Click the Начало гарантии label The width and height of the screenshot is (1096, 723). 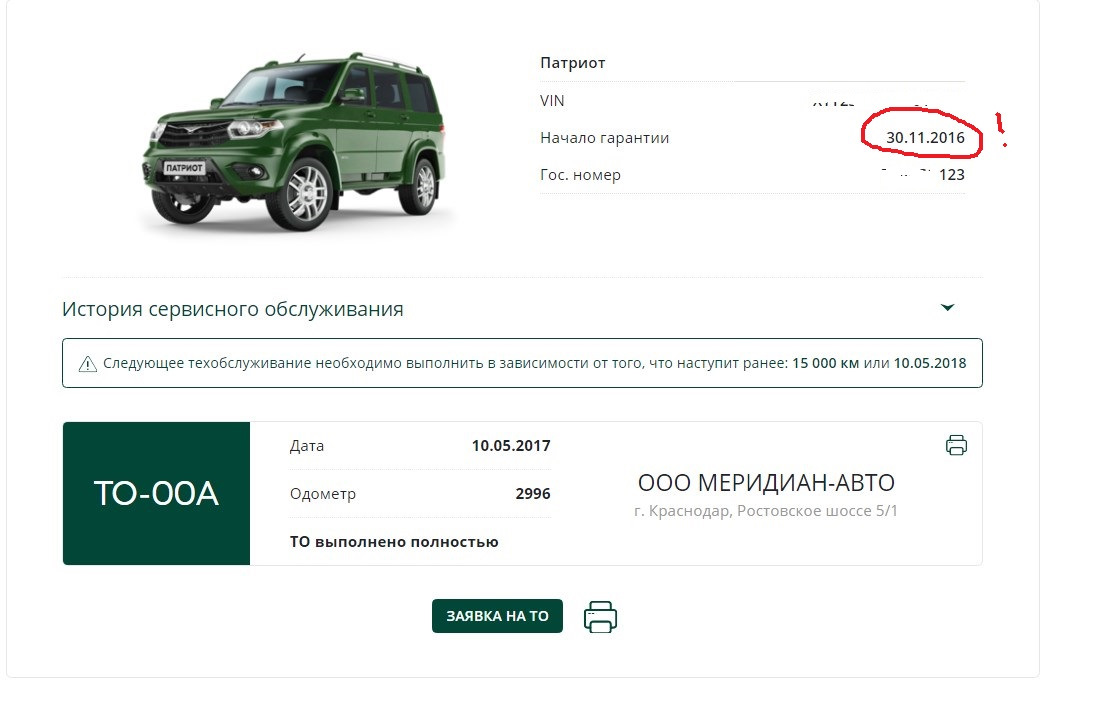605,138
